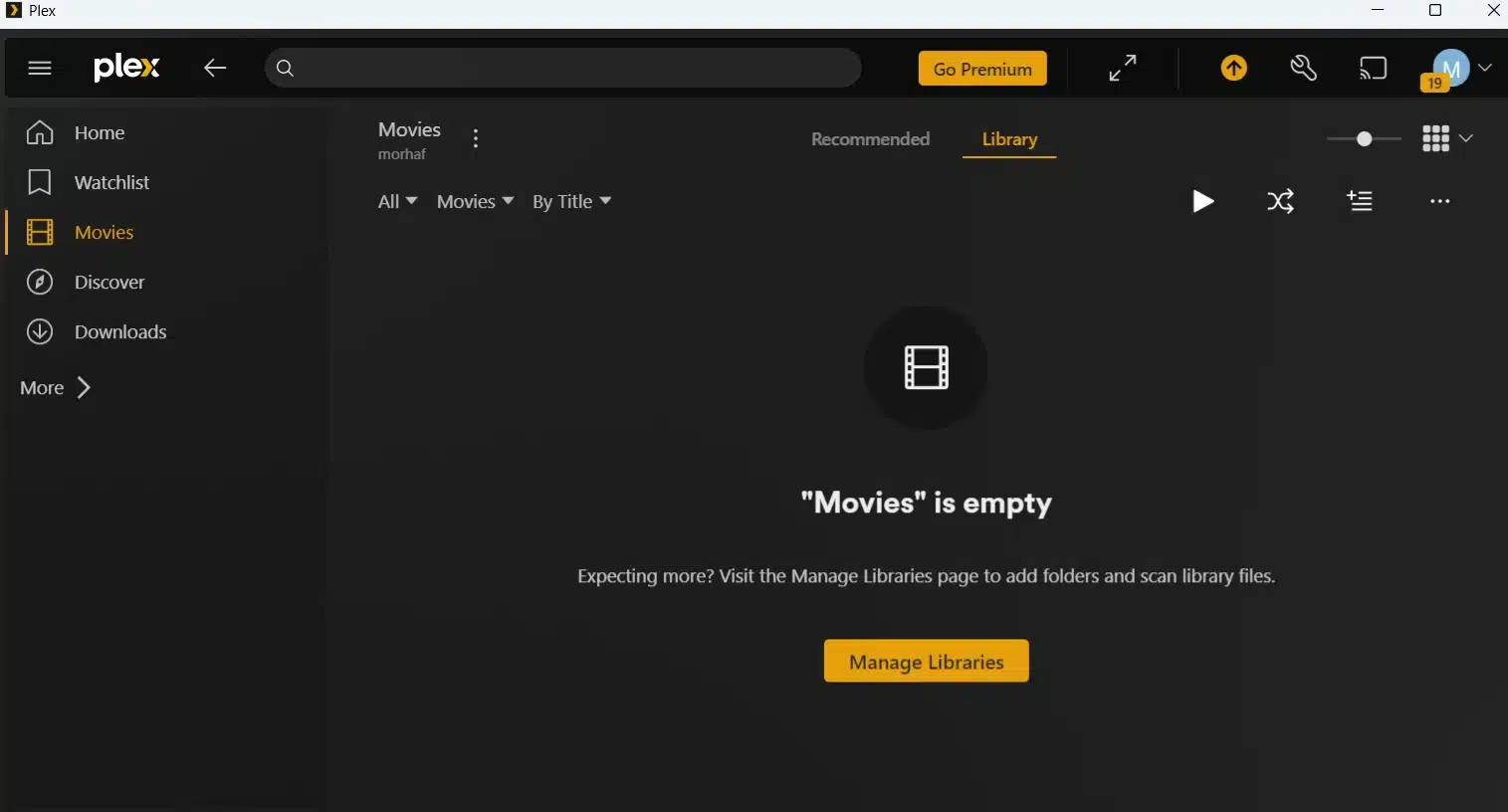Play all items in Movies library

point(1202,201)
